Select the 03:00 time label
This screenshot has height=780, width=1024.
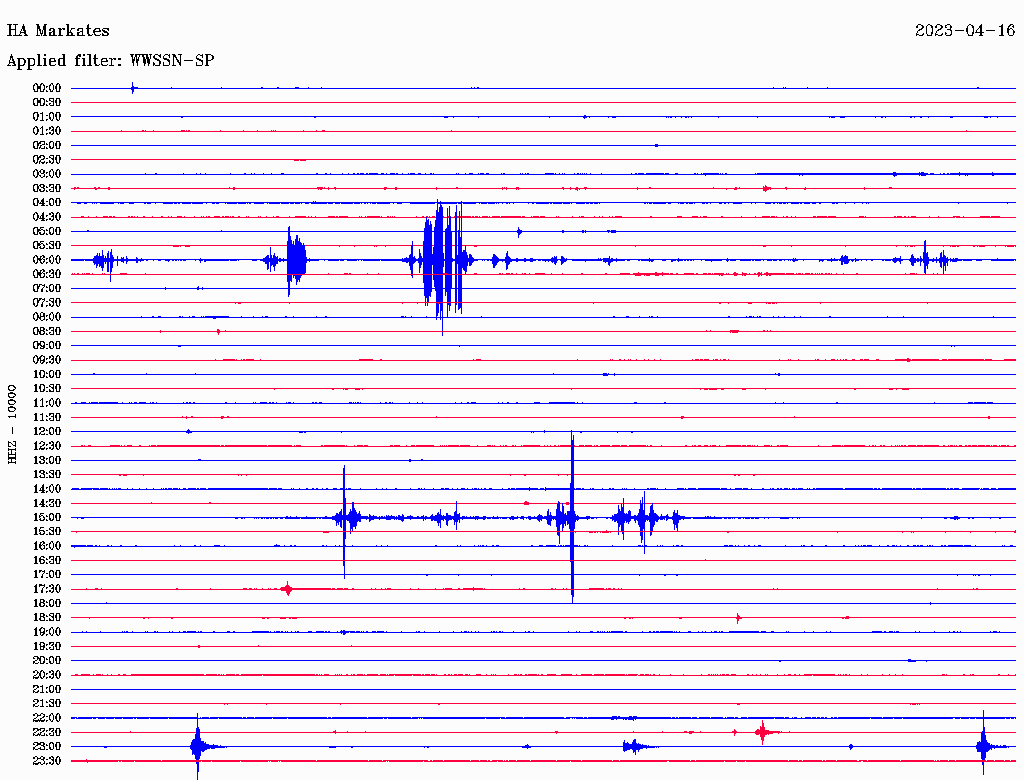click(47, 174)
